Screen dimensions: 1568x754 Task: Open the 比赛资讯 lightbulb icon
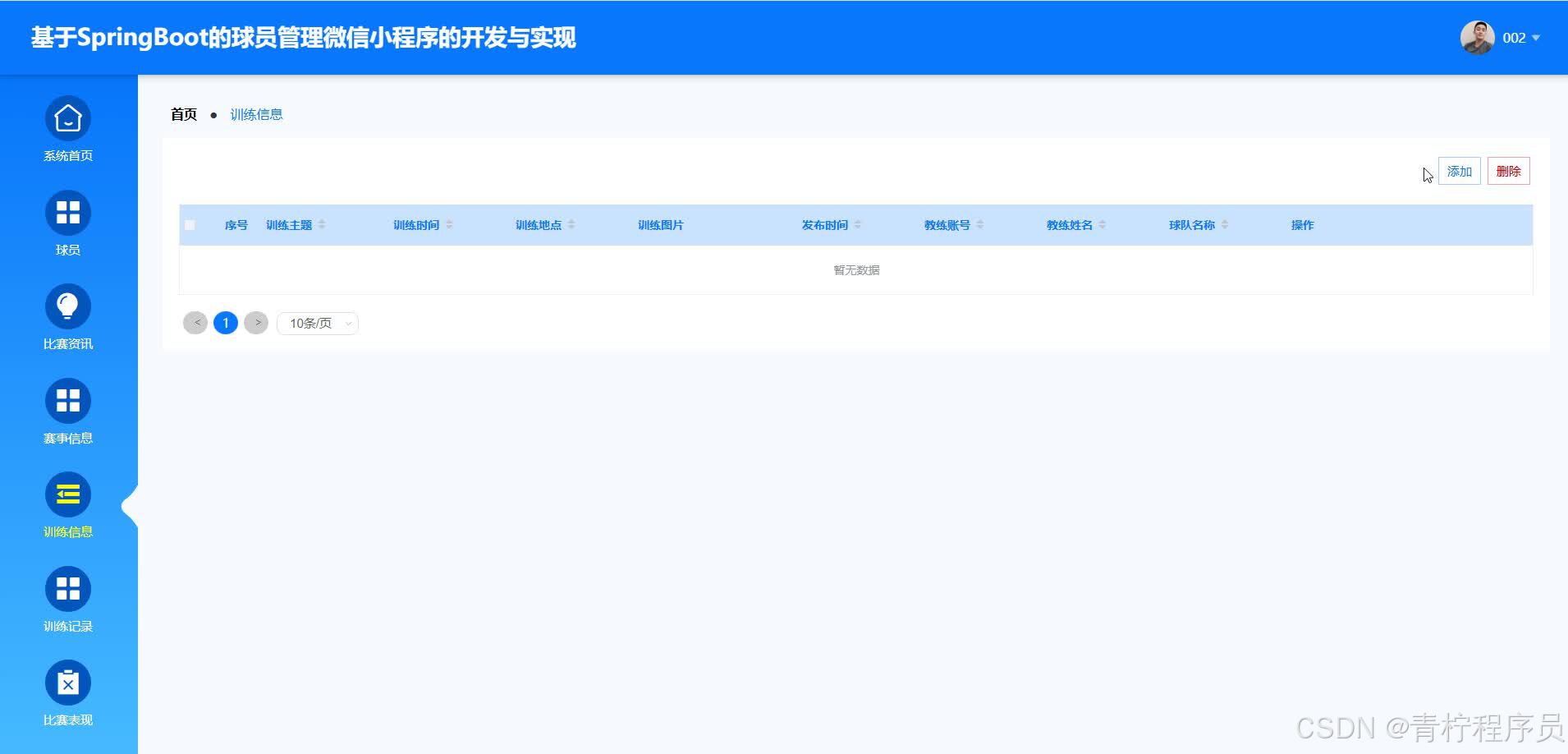coord(68,307)
